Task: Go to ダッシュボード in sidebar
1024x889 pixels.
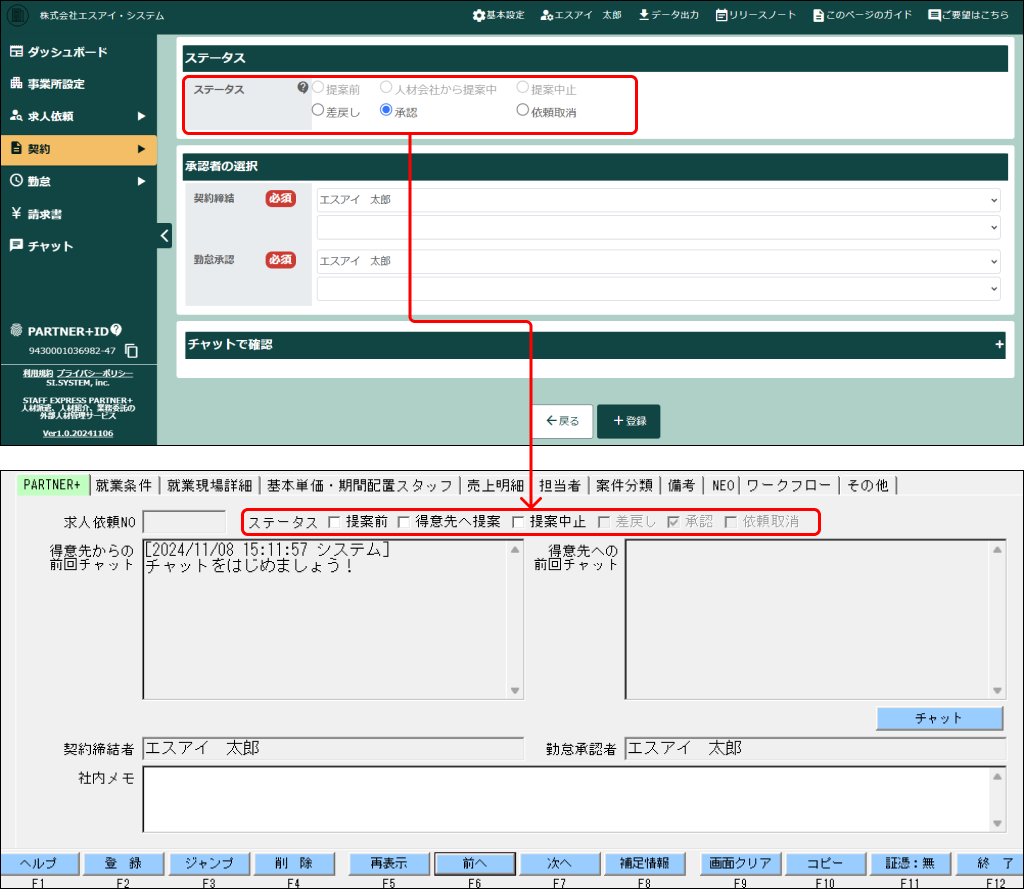Action: [x=59, y=52]
